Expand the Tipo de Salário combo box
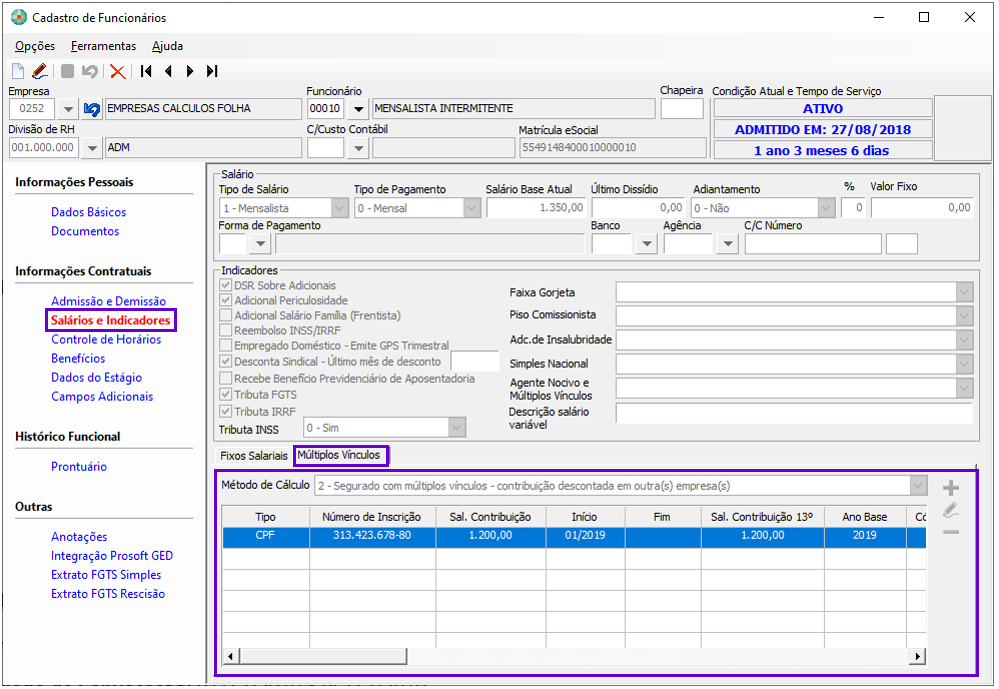This screenshot has width=999, height=689. pos(340,208)
